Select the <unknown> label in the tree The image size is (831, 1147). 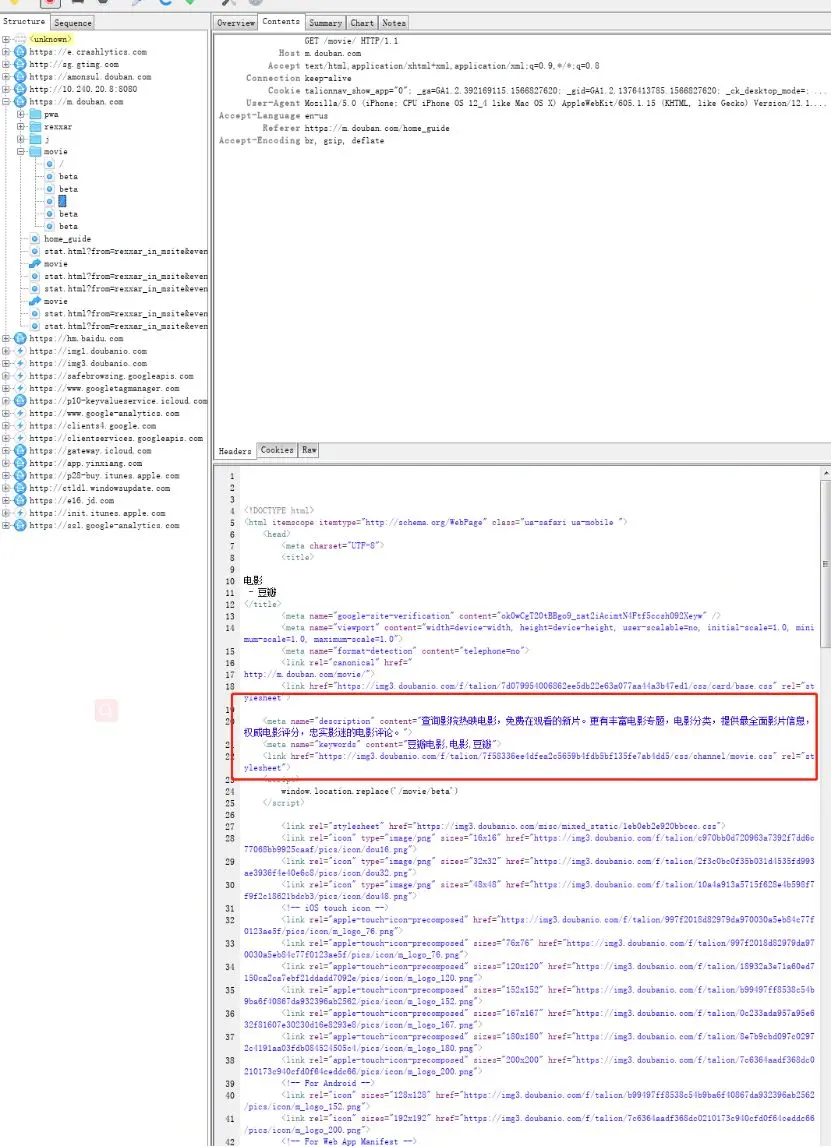click(50, 40)
